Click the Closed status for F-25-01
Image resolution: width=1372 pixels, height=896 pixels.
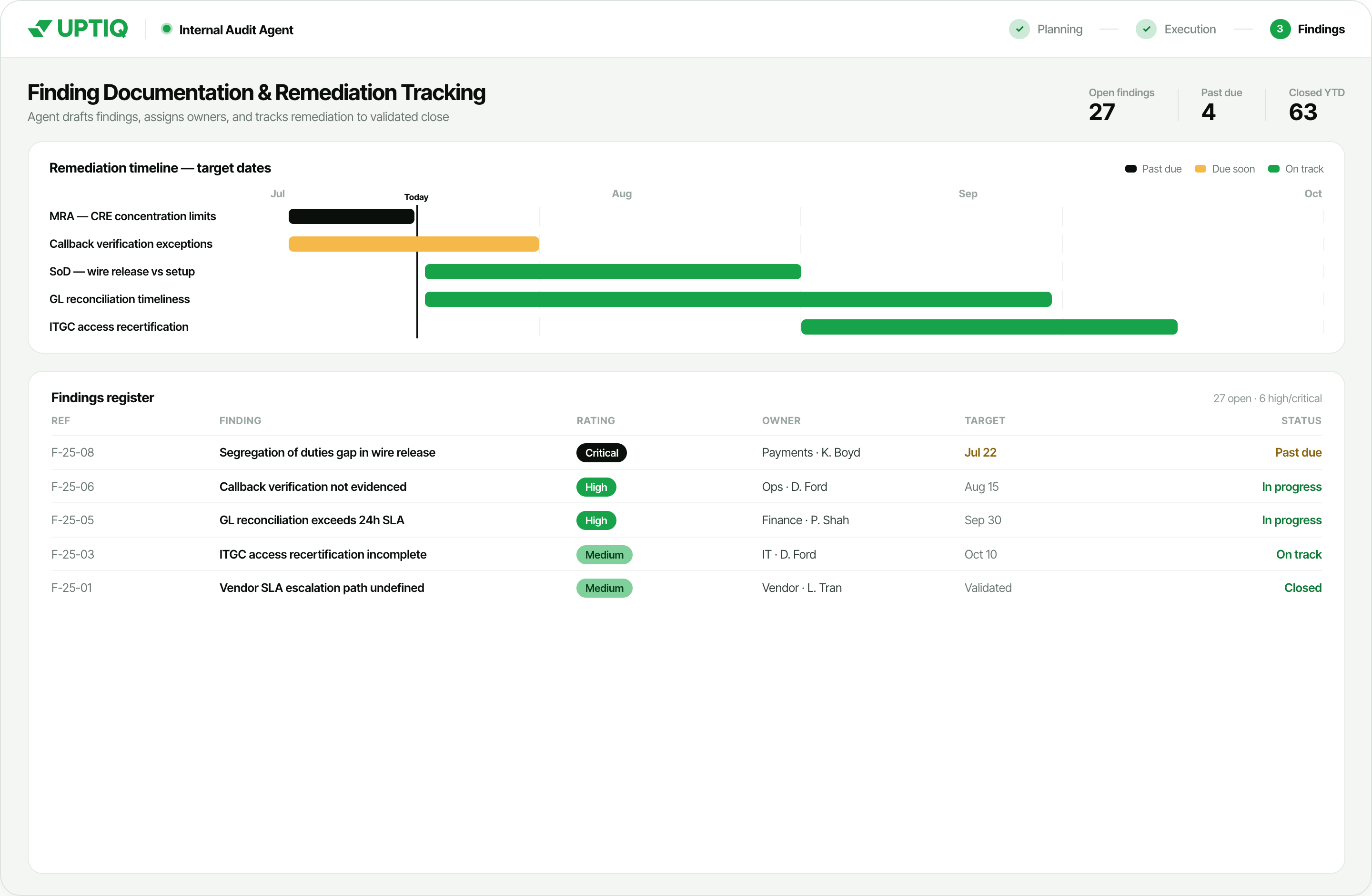coord(1303,588)
